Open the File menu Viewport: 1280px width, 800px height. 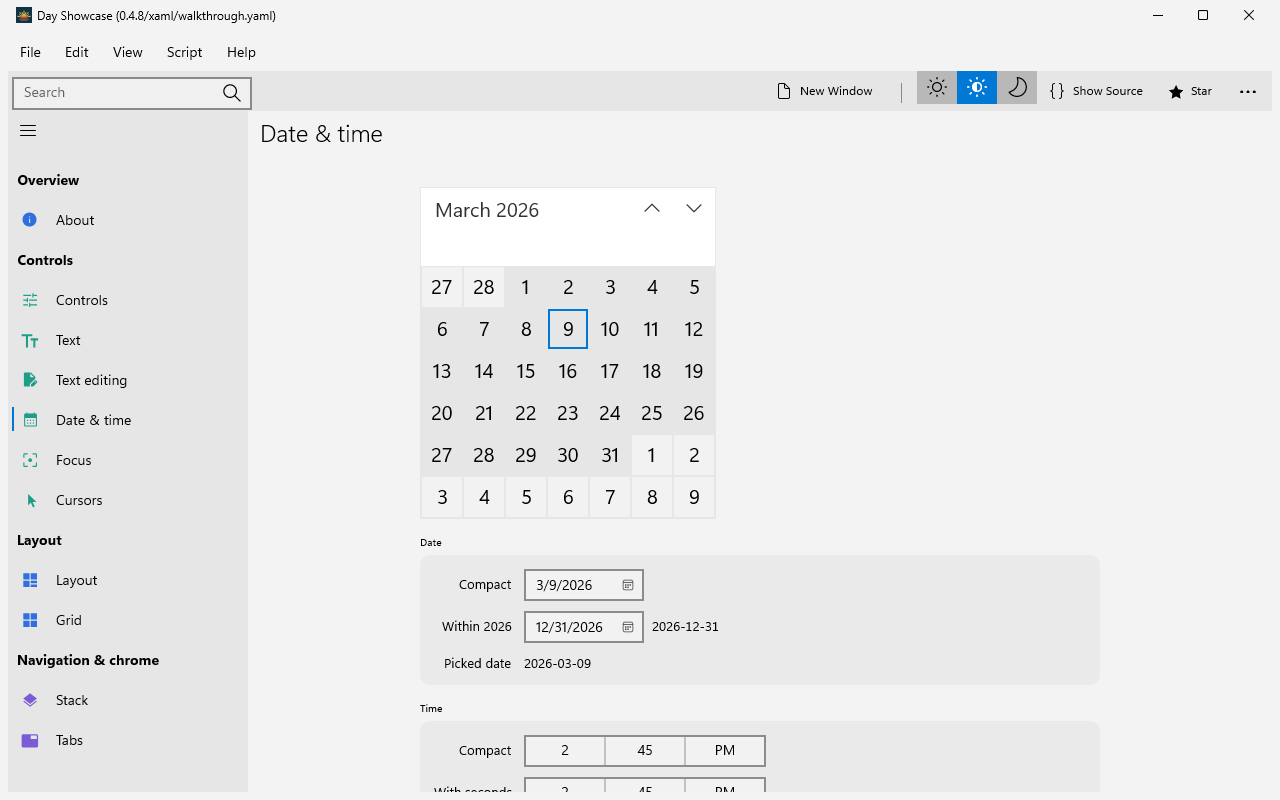[30, 52]
